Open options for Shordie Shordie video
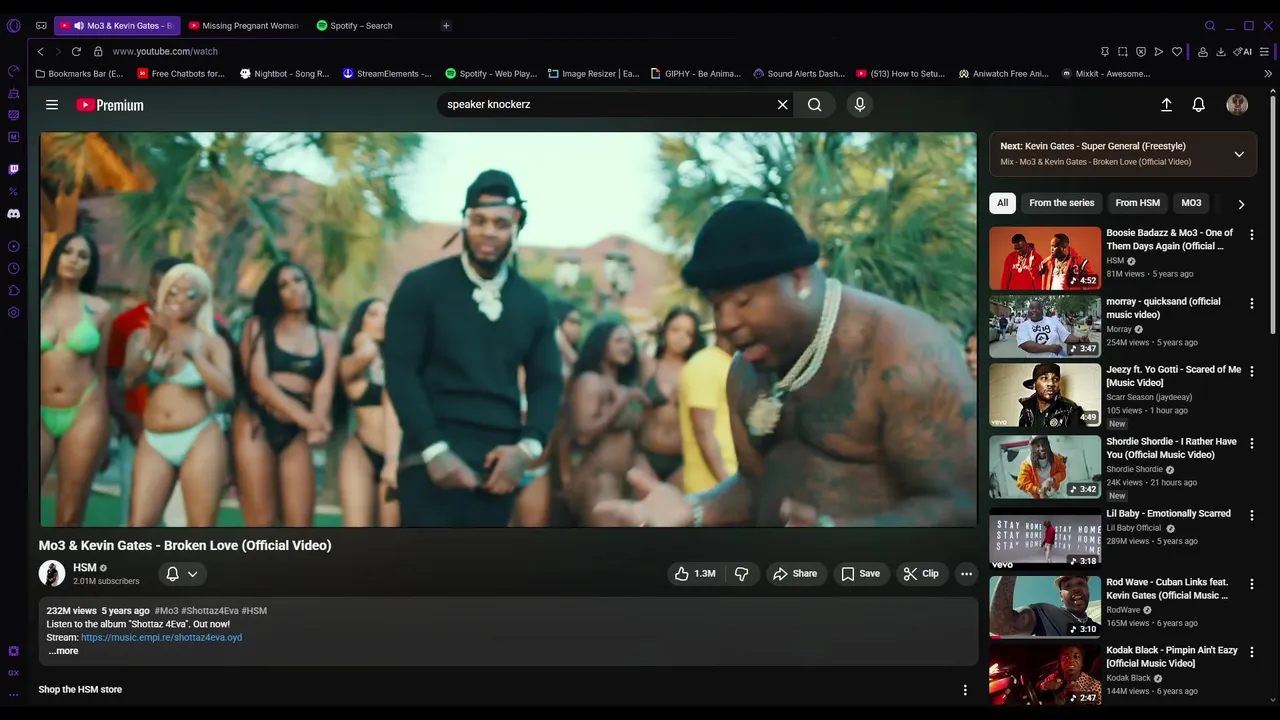 [x=1251, y=443]
